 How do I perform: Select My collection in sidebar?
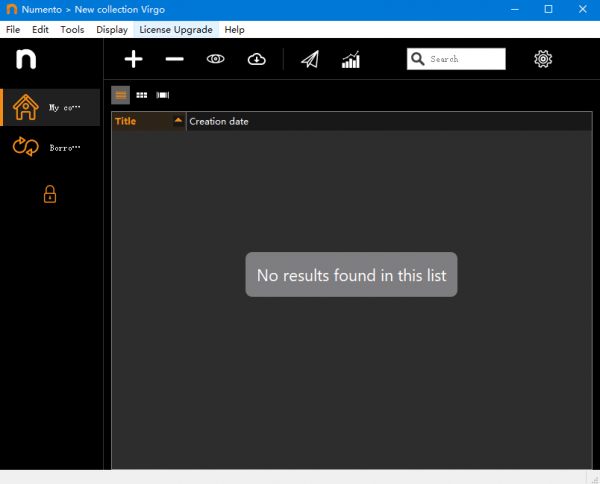point(50,107)
